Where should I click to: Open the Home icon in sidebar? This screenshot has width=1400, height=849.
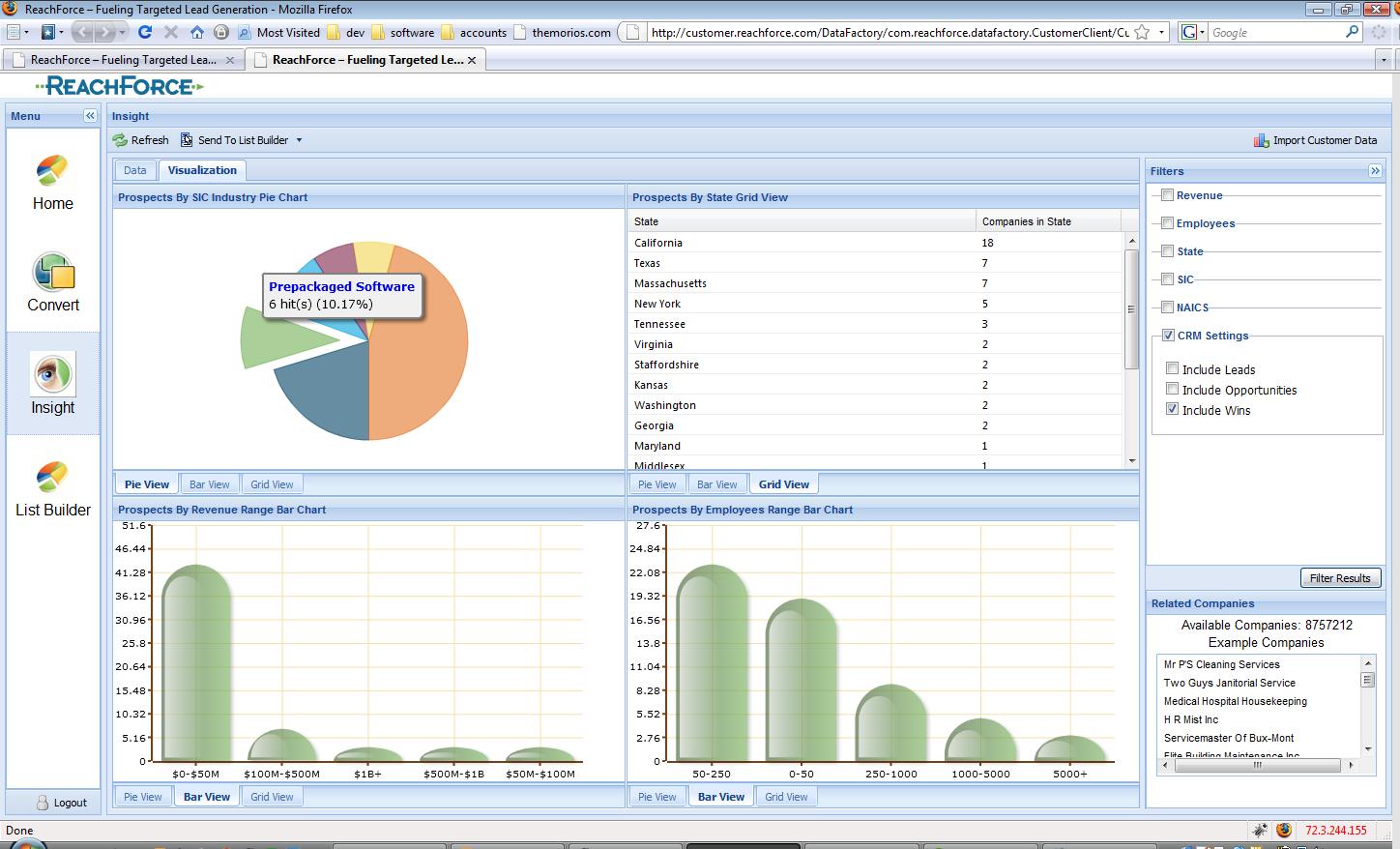click(x=52, y=171)
